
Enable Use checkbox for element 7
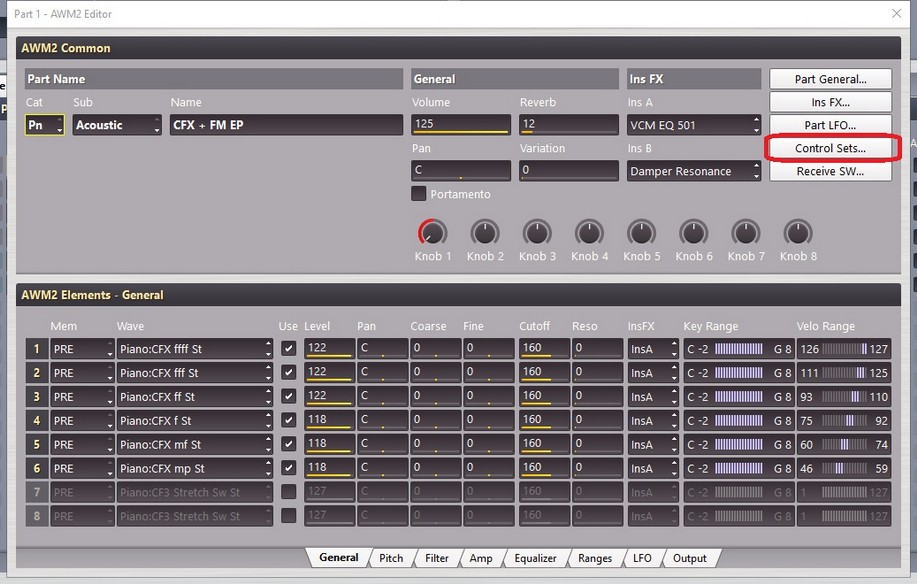[288, 492]
